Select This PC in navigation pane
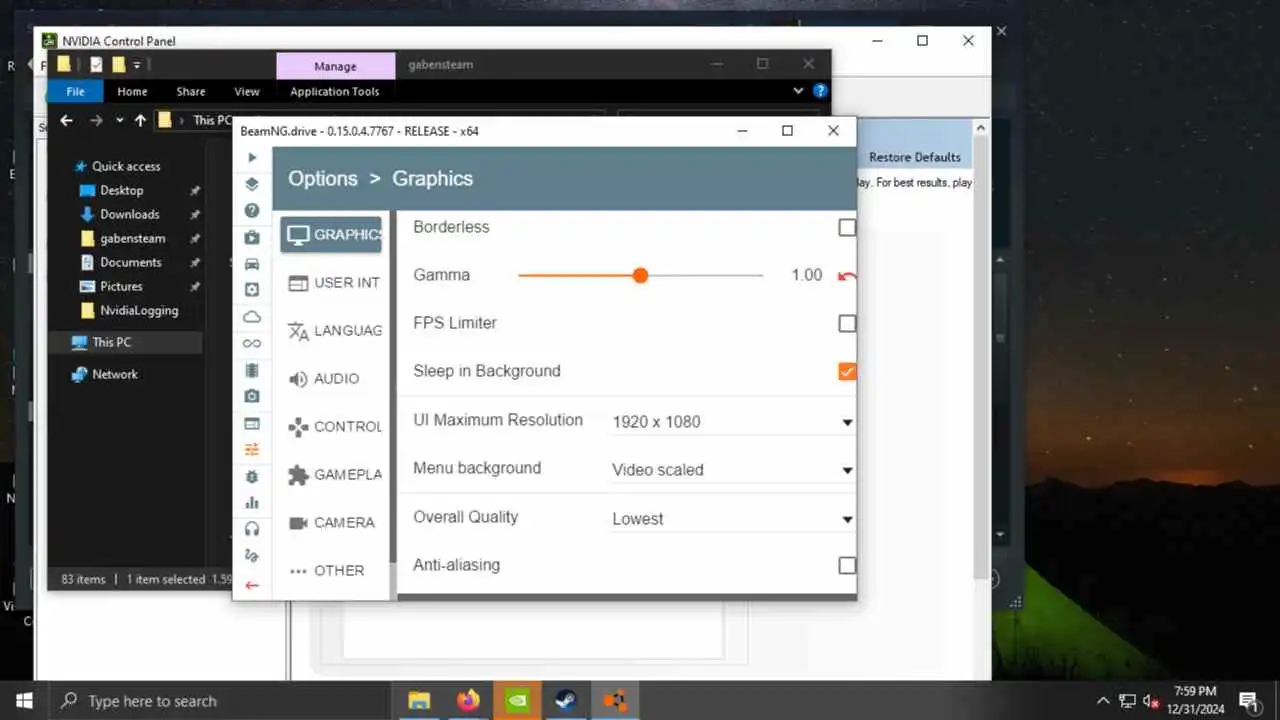This screenshot has width=1280, height=720. tap(111, 342)
